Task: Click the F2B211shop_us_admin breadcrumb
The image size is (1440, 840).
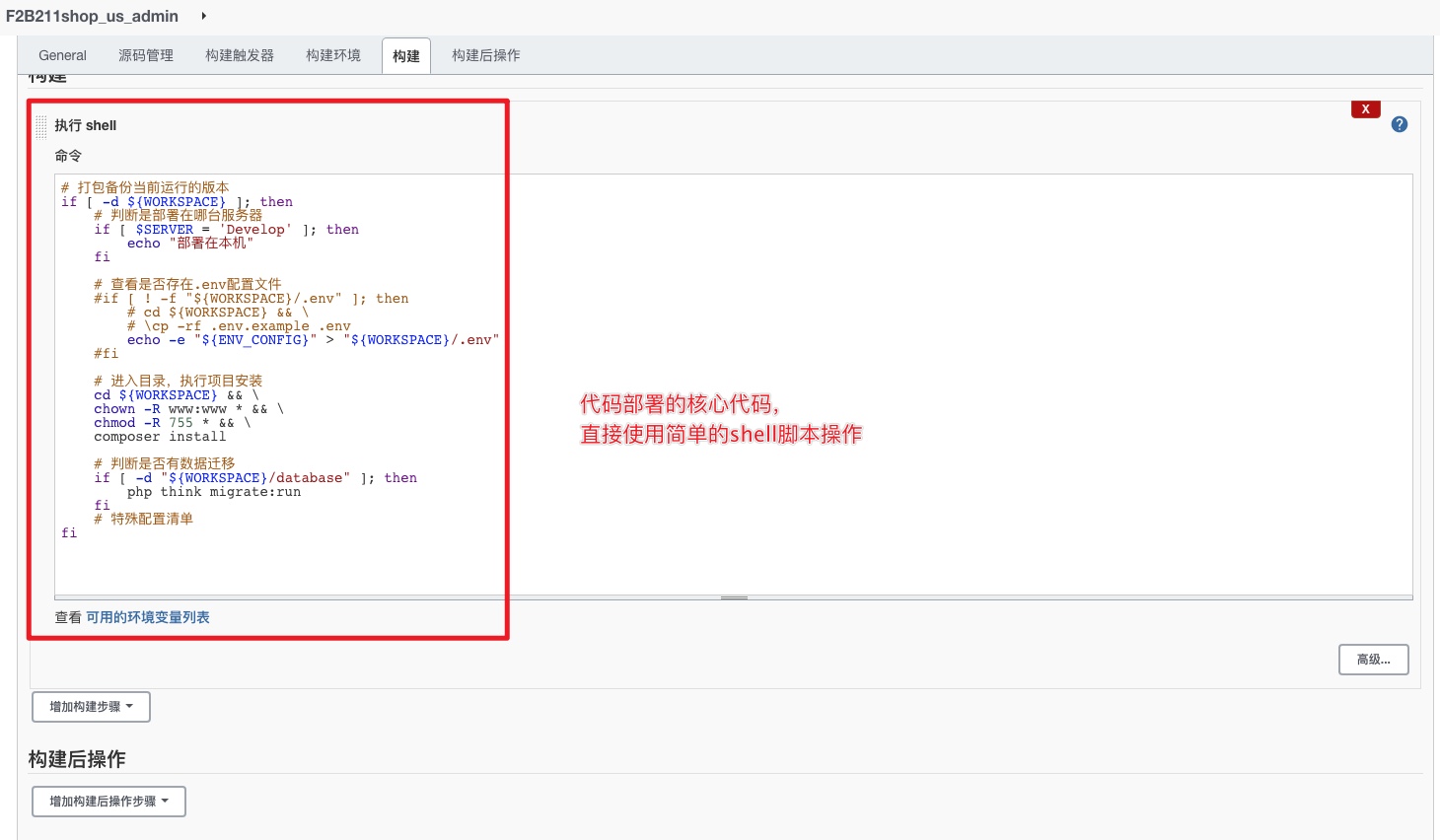Action: (x=92, y=16)
